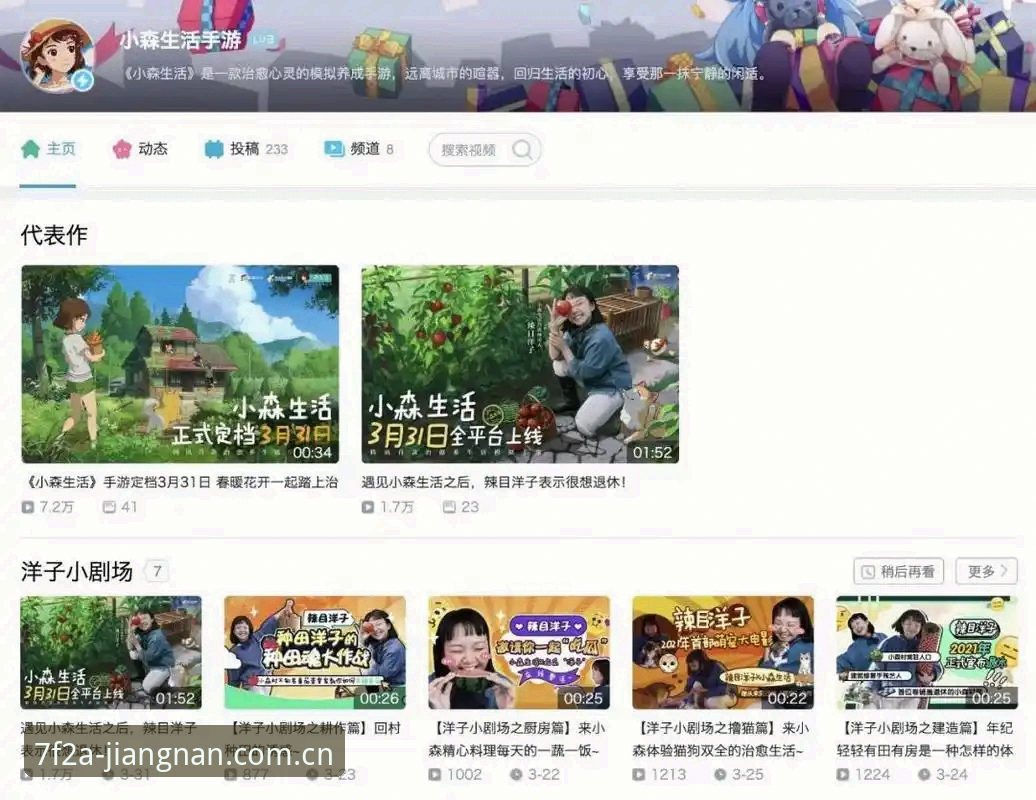
Task: Click clock icon in 稍后再看 button
Action: click(868, 572)
